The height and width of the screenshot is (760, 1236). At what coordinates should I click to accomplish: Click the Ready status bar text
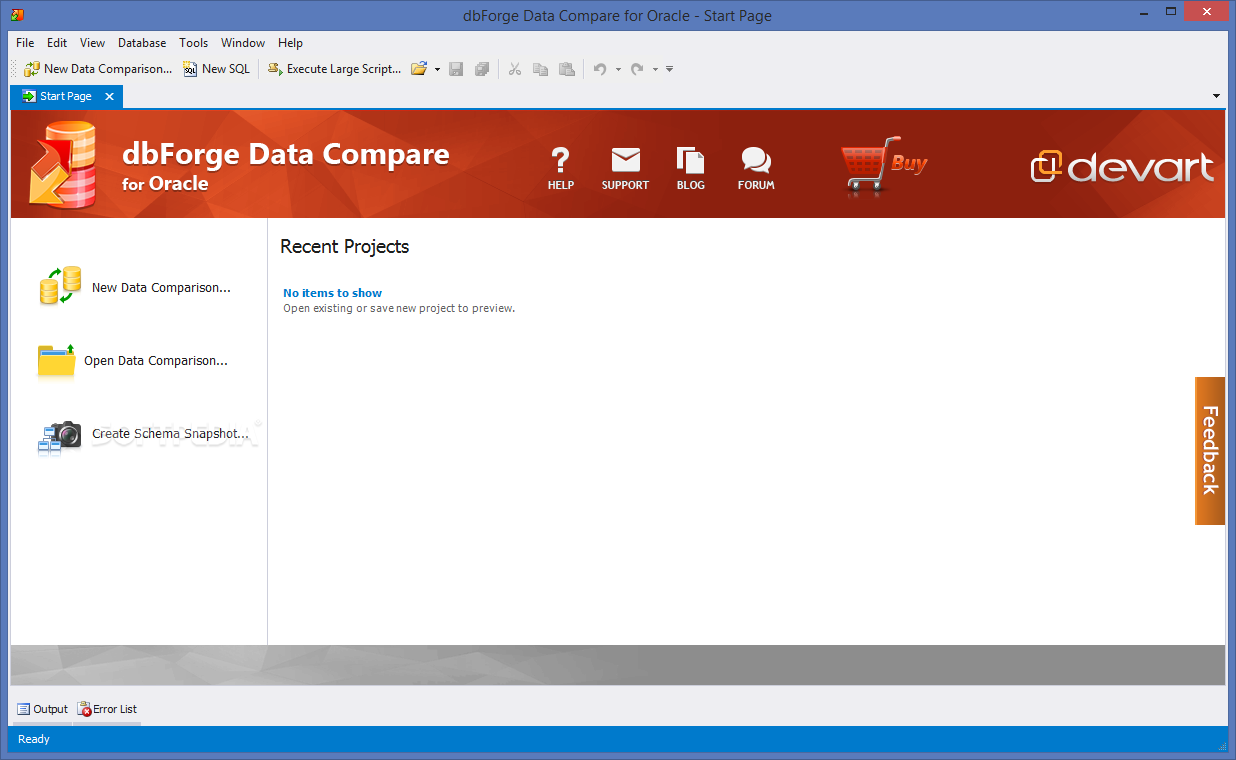(34, 740)
